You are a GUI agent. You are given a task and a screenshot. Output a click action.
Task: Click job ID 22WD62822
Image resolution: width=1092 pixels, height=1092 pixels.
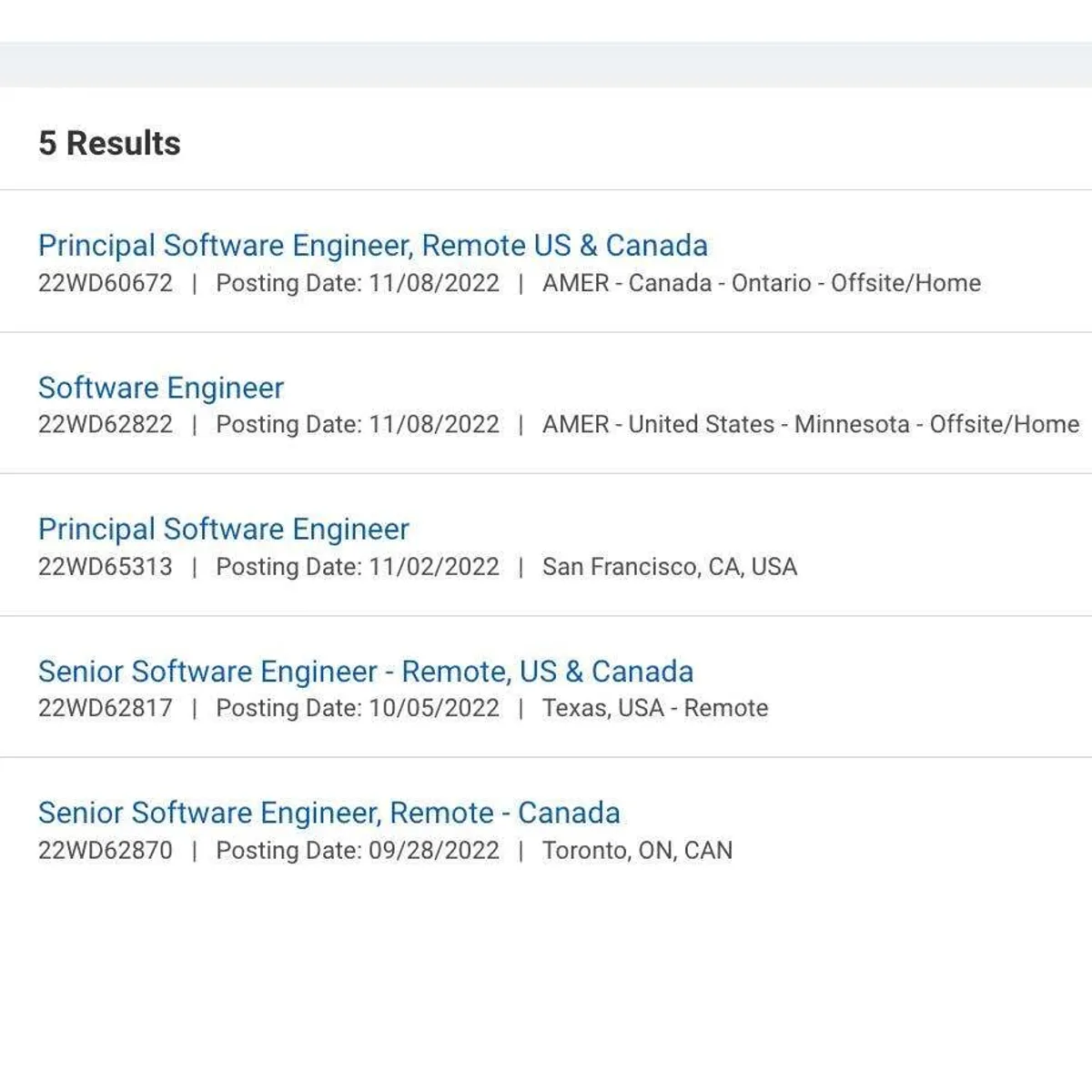point(105,425)
